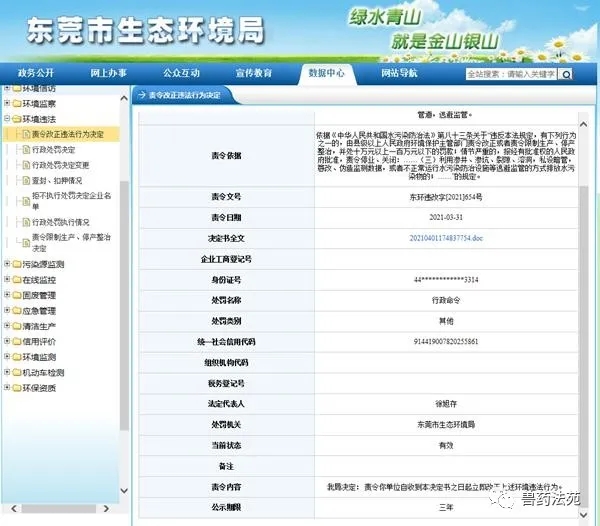
Task: Expand the 固废管理 tree node
Action: (7, 295)
